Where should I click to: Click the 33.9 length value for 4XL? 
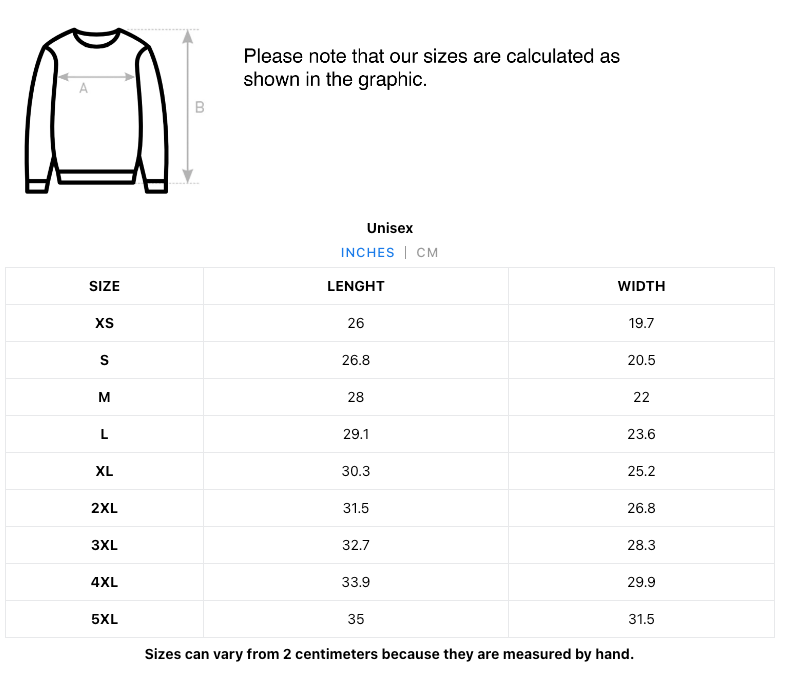tap(356, 582)
